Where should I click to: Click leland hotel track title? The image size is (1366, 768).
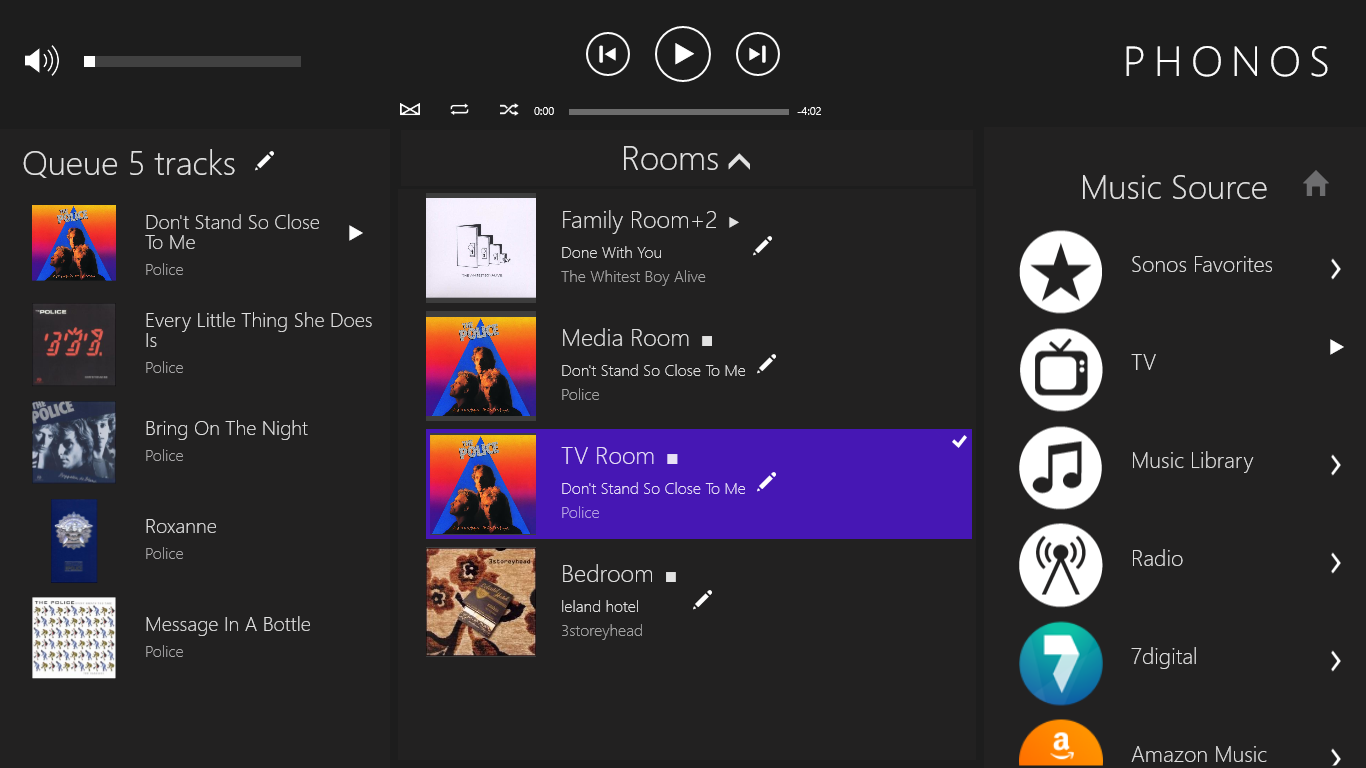click(x=600, y=606)
